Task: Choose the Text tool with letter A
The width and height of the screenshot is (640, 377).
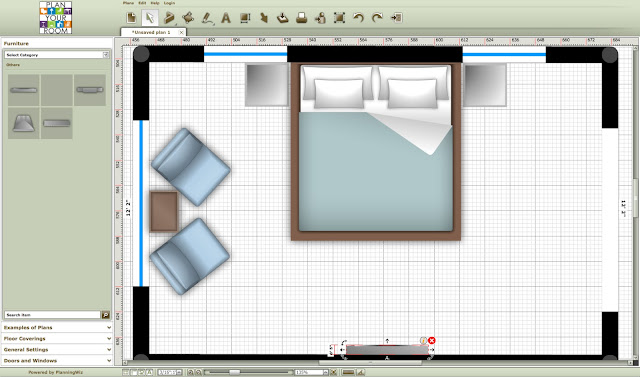Action: pos(226,18)
